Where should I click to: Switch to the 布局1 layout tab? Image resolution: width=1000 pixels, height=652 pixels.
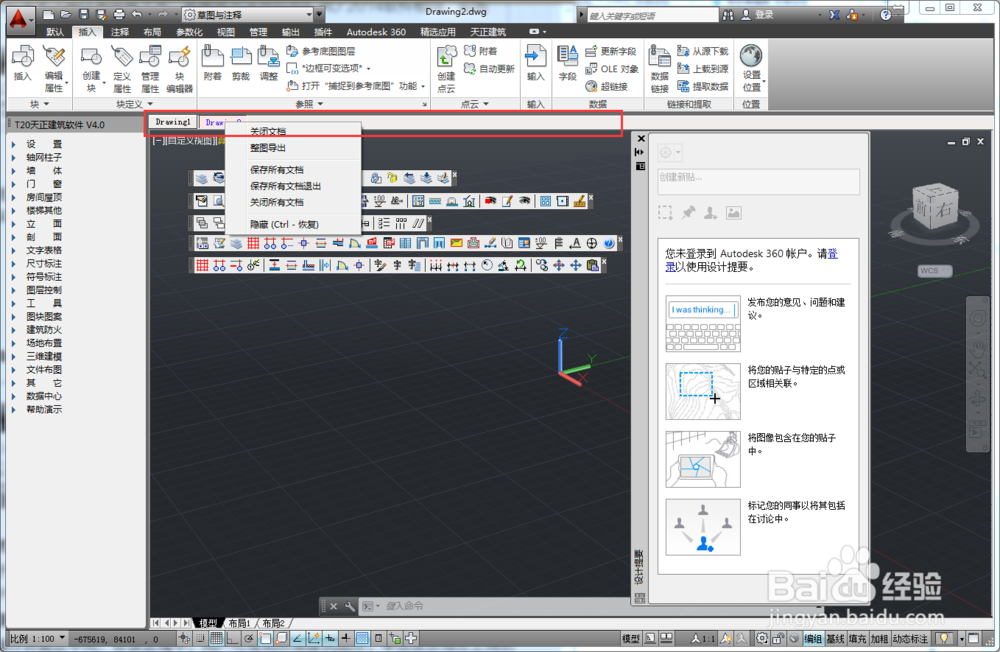tap(238, 623)
